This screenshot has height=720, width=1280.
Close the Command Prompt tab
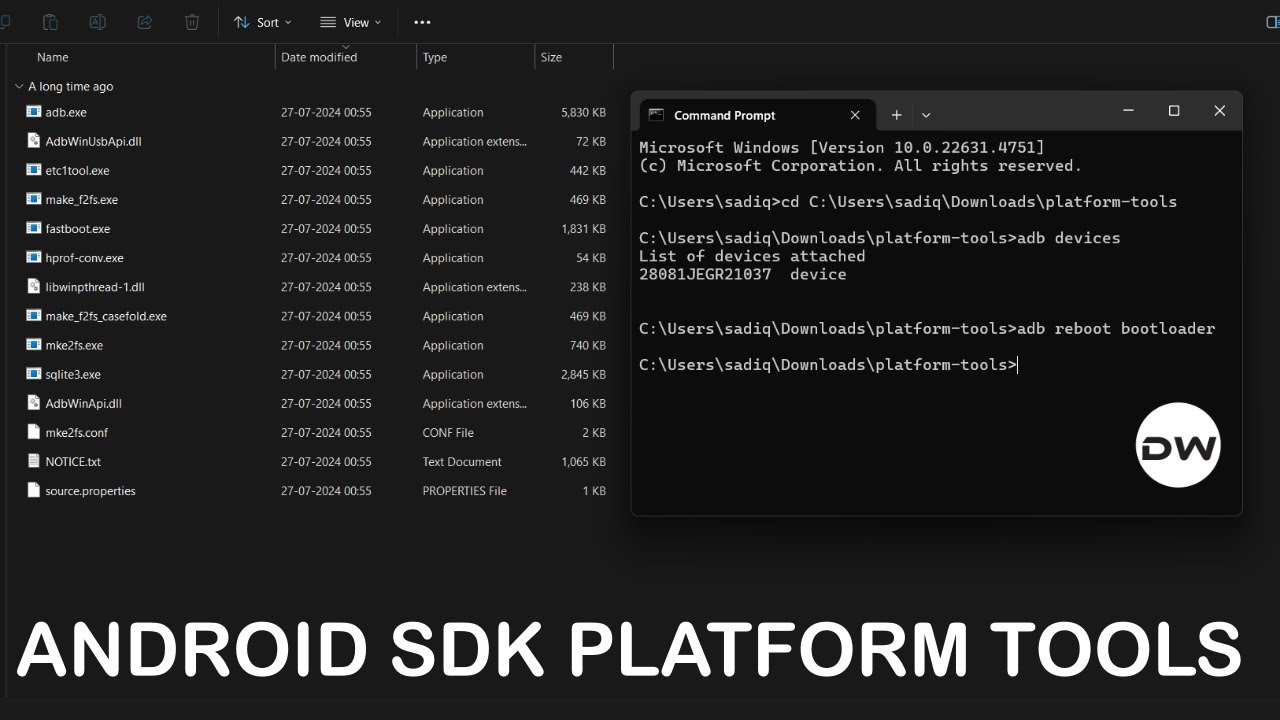pos(855,115)
